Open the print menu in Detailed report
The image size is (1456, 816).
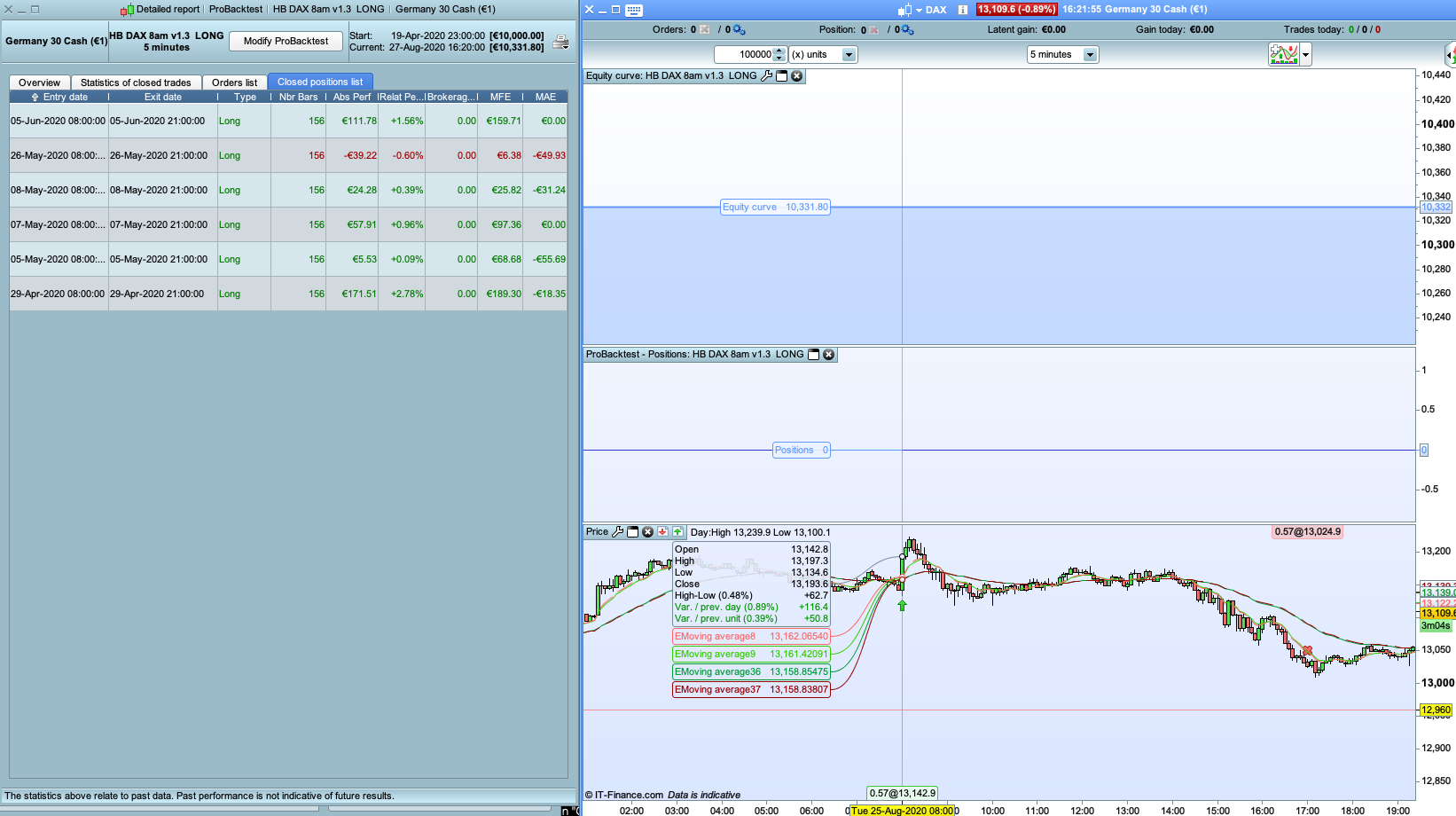[560, 42]
